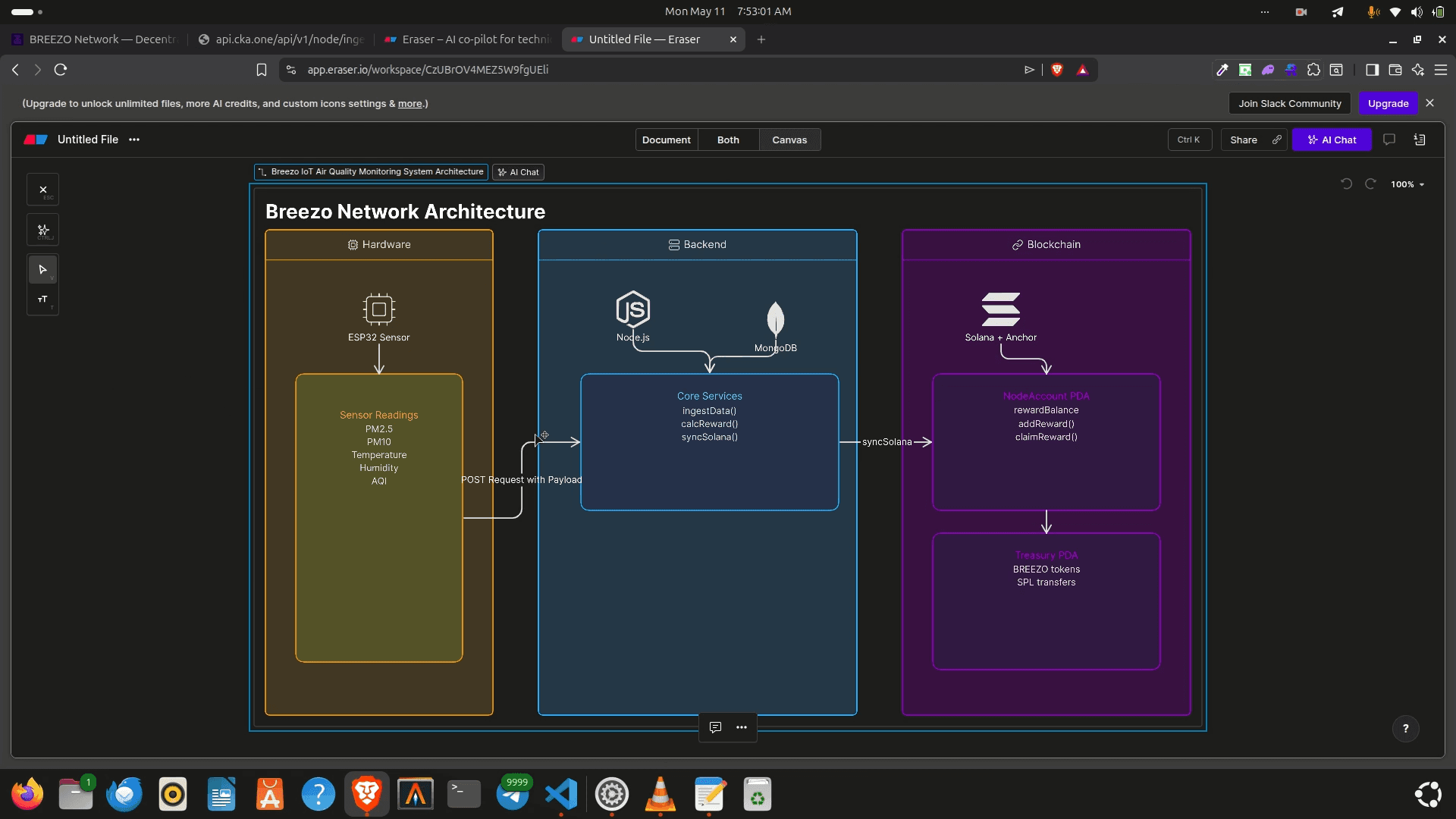
Task: Select the Solana logo icon
Action: click(x=1001, y=309)
